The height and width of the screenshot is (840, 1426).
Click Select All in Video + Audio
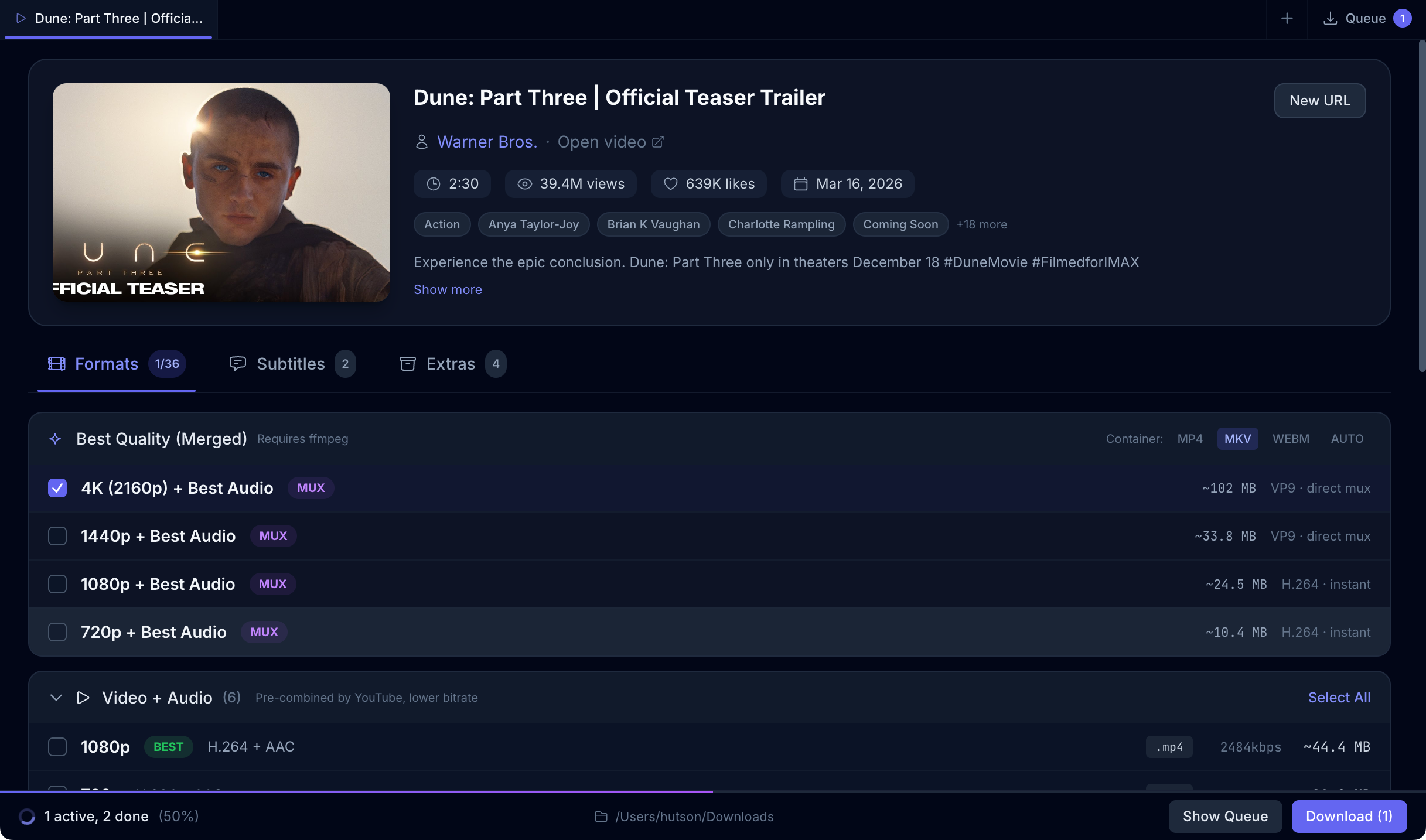tap(1339, 698)
